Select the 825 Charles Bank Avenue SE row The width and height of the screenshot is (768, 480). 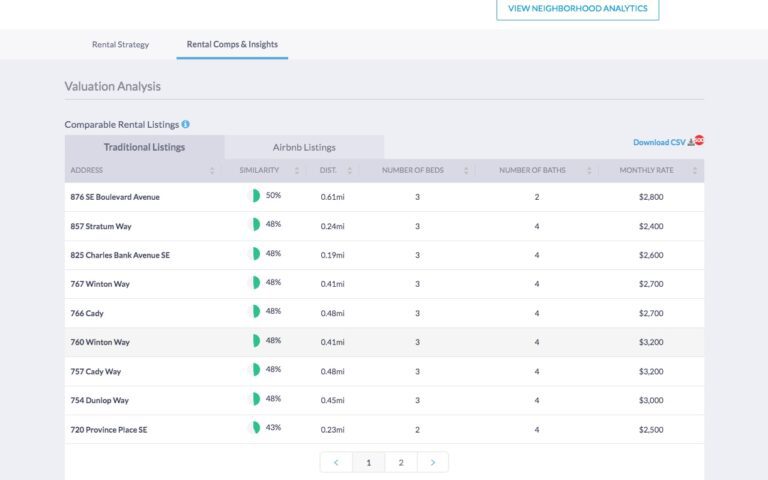[x=120, y=255]
